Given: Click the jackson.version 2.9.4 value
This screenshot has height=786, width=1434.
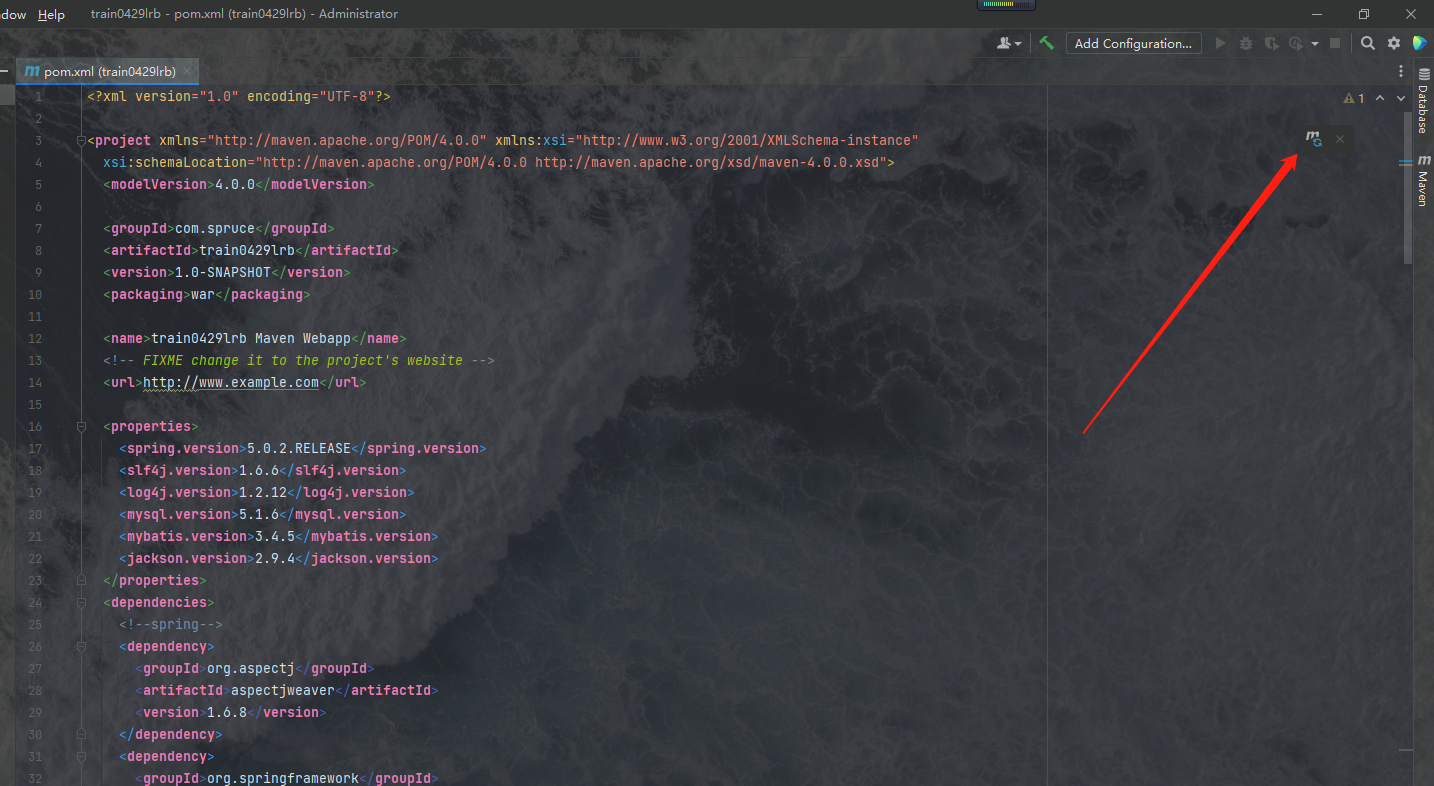Looking at the screenshot, I should click(x=275, y=558).
